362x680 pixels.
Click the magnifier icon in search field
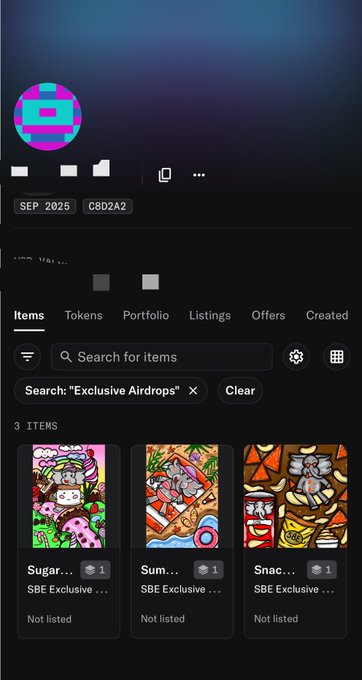tap(66, 357)
